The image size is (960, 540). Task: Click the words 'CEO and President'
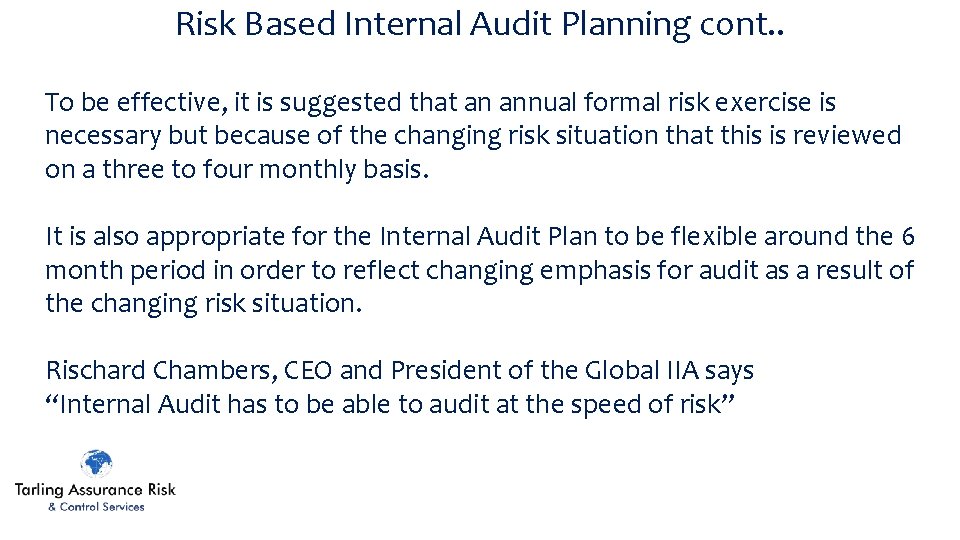click(386, 371)
